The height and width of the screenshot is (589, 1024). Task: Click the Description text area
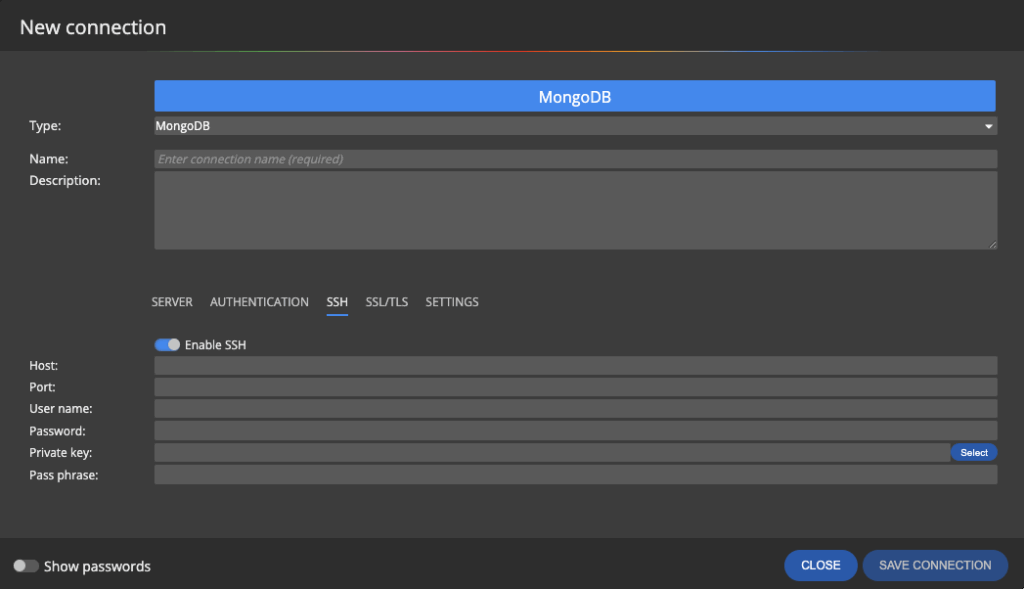pyautogui.click(x=575, y=210)
